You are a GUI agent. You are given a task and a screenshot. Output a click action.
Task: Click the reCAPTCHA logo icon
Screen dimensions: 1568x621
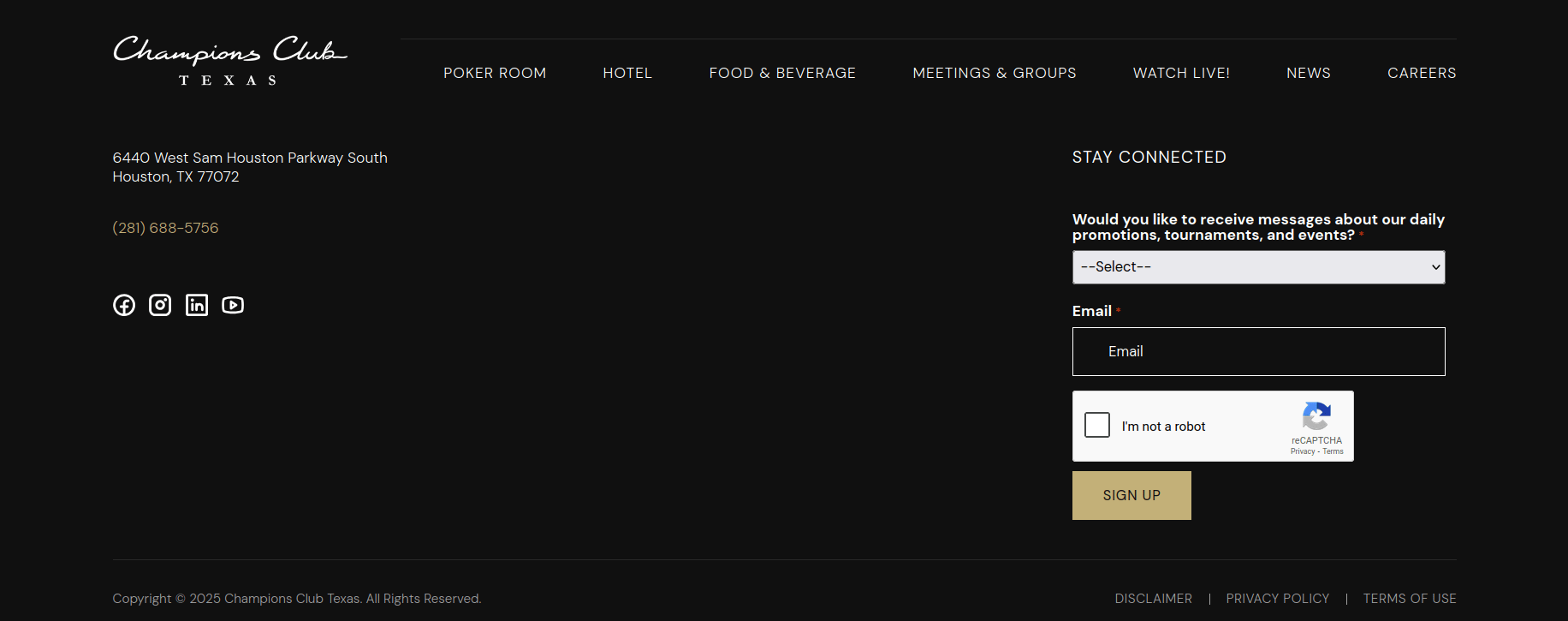(x=1316, y=417)
